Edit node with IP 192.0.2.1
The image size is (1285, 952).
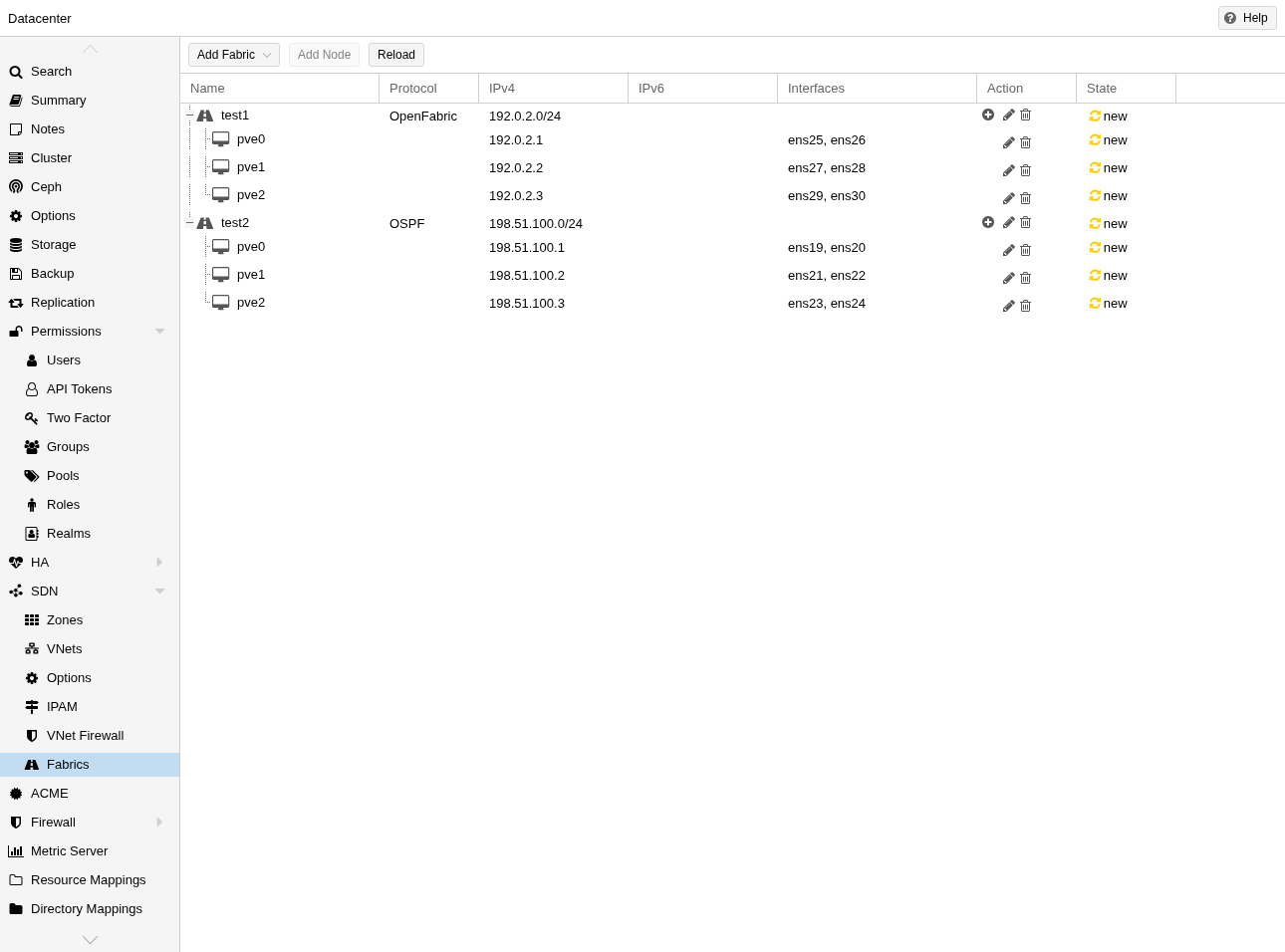click(x=1008, y=142)
